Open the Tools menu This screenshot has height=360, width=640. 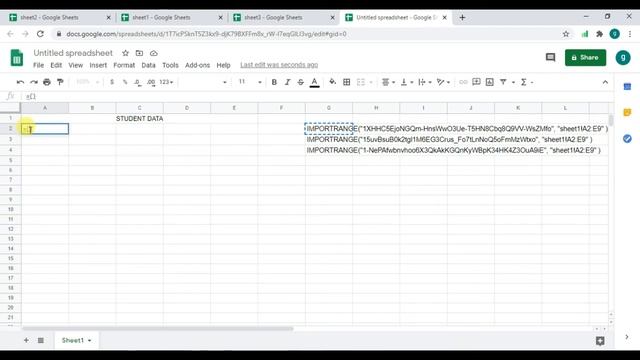(x=170, y=65)
